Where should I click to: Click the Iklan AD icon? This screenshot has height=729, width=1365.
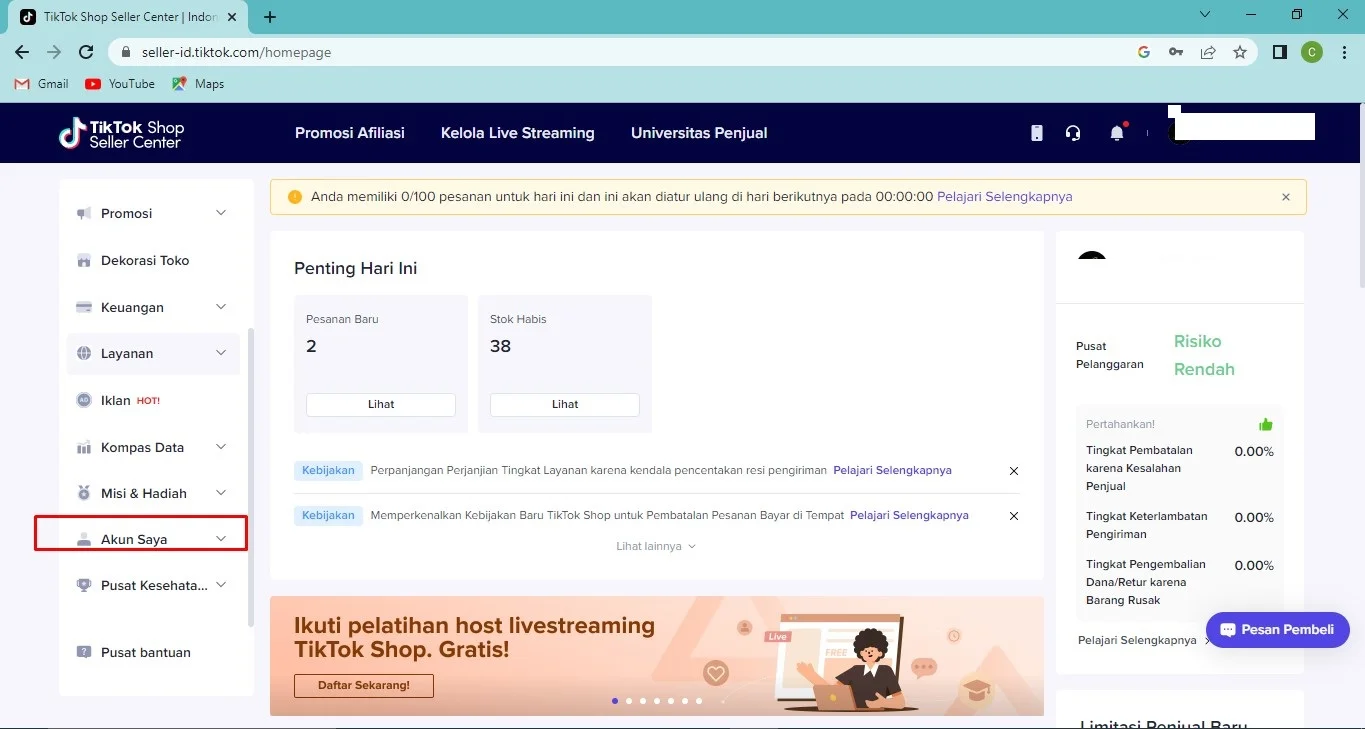84,400
